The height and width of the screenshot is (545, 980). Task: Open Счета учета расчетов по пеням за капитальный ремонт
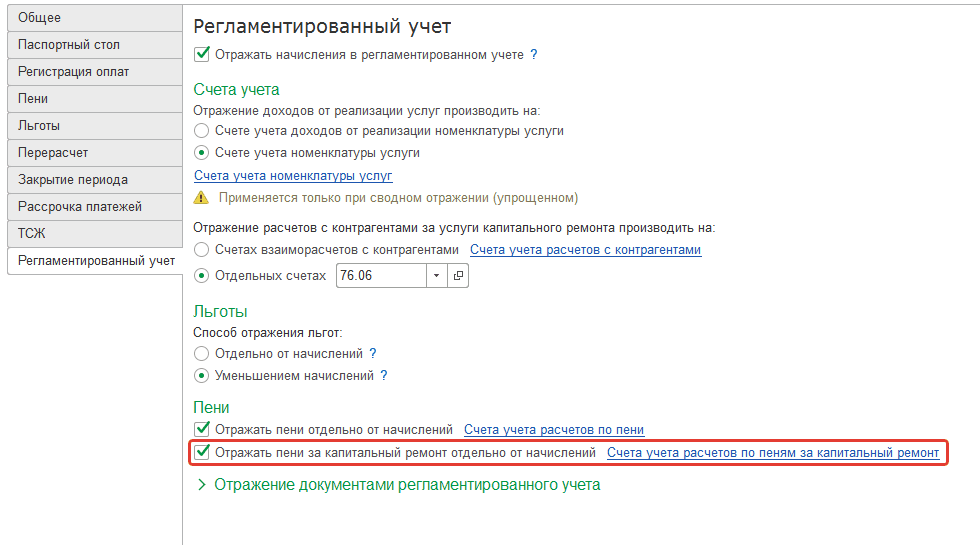click(x=773, y=452)
